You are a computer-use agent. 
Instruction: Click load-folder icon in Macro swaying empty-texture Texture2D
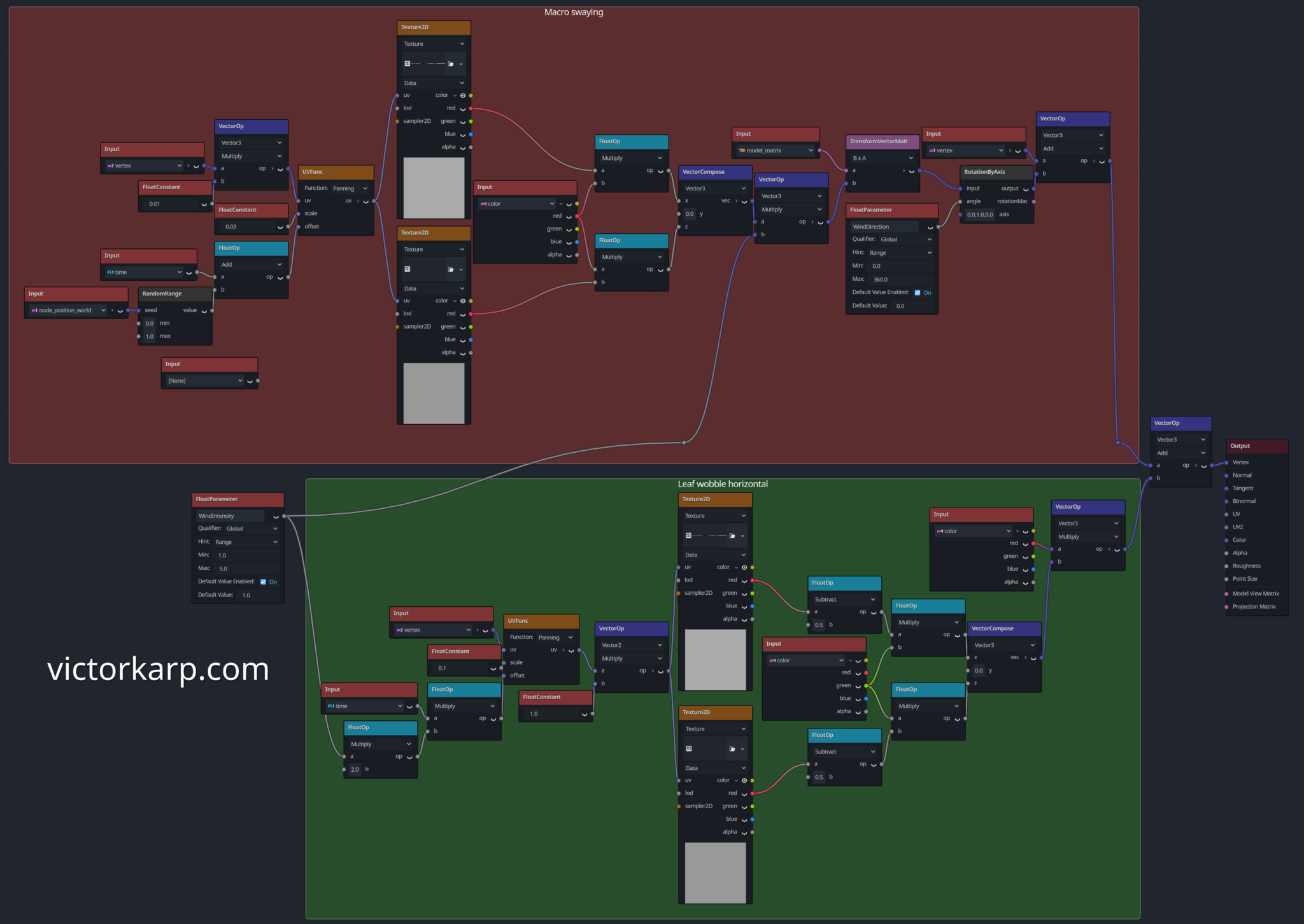coord(451,269)
